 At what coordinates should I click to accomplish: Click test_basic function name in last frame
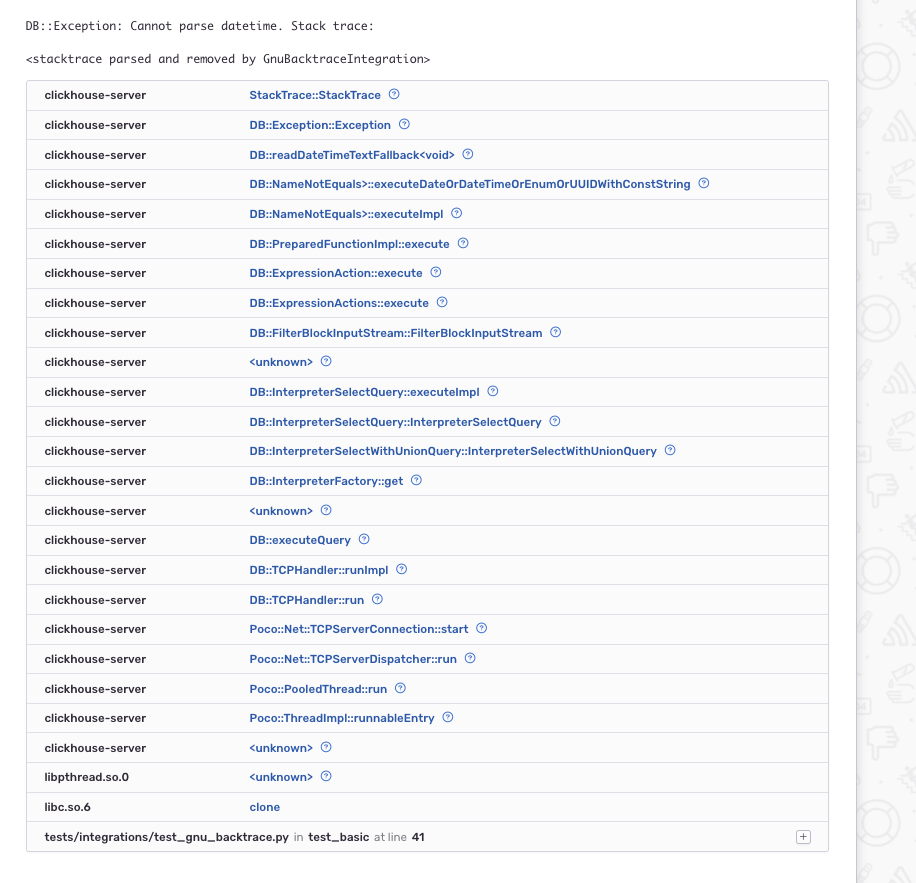point(338,837)
